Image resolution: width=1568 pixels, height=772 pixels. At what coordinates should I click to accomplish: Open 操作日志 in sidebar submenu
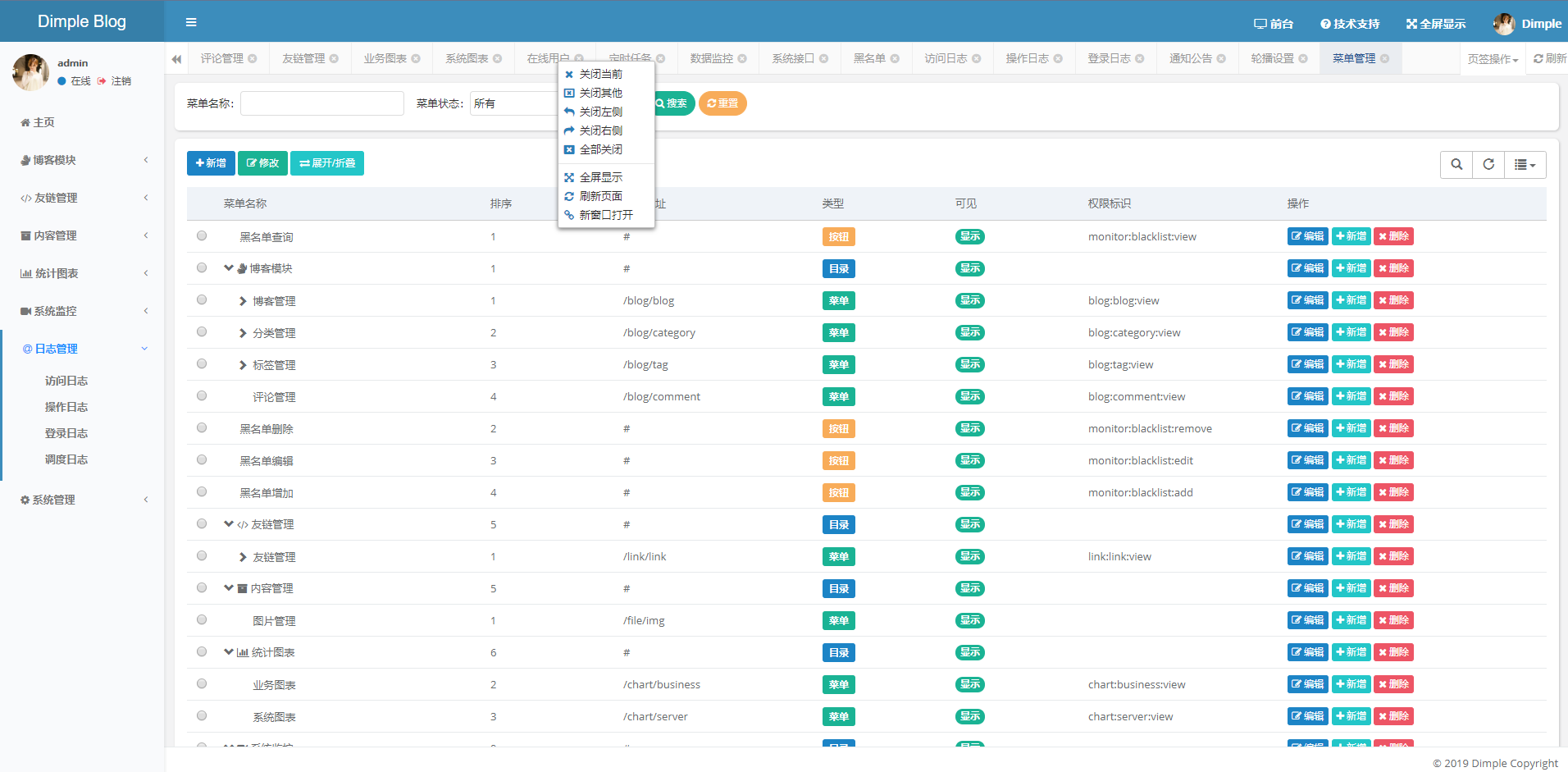66,407
